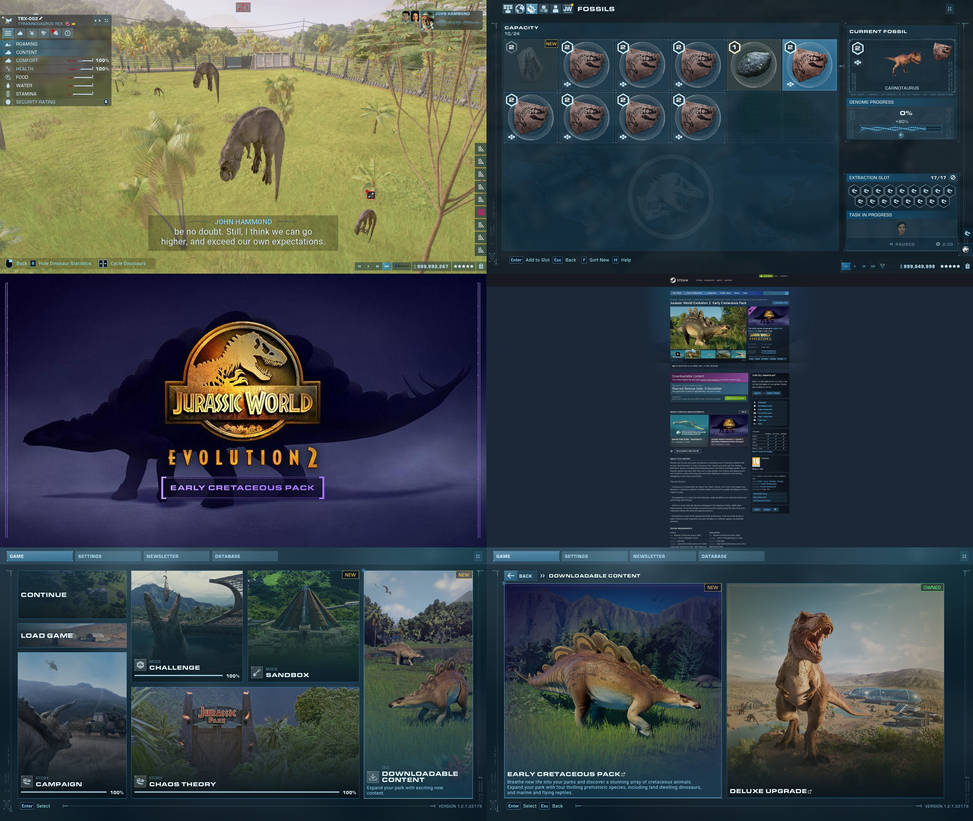Click the Add to Slot hint in Fossils
The width and height of the screenshot is (973, 821).
point(529,260)
